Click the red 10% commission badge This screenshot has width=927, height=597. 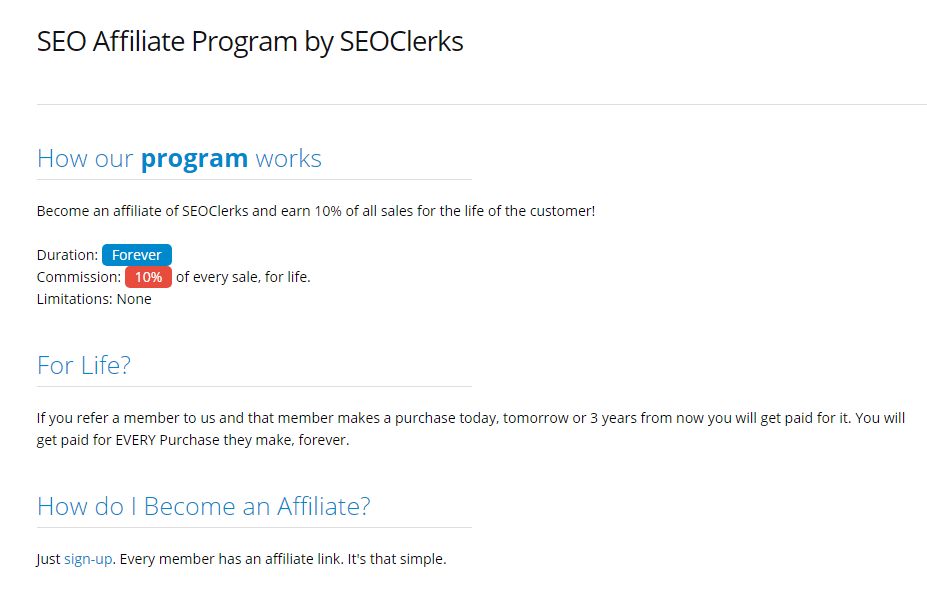[x=148, y=277]
